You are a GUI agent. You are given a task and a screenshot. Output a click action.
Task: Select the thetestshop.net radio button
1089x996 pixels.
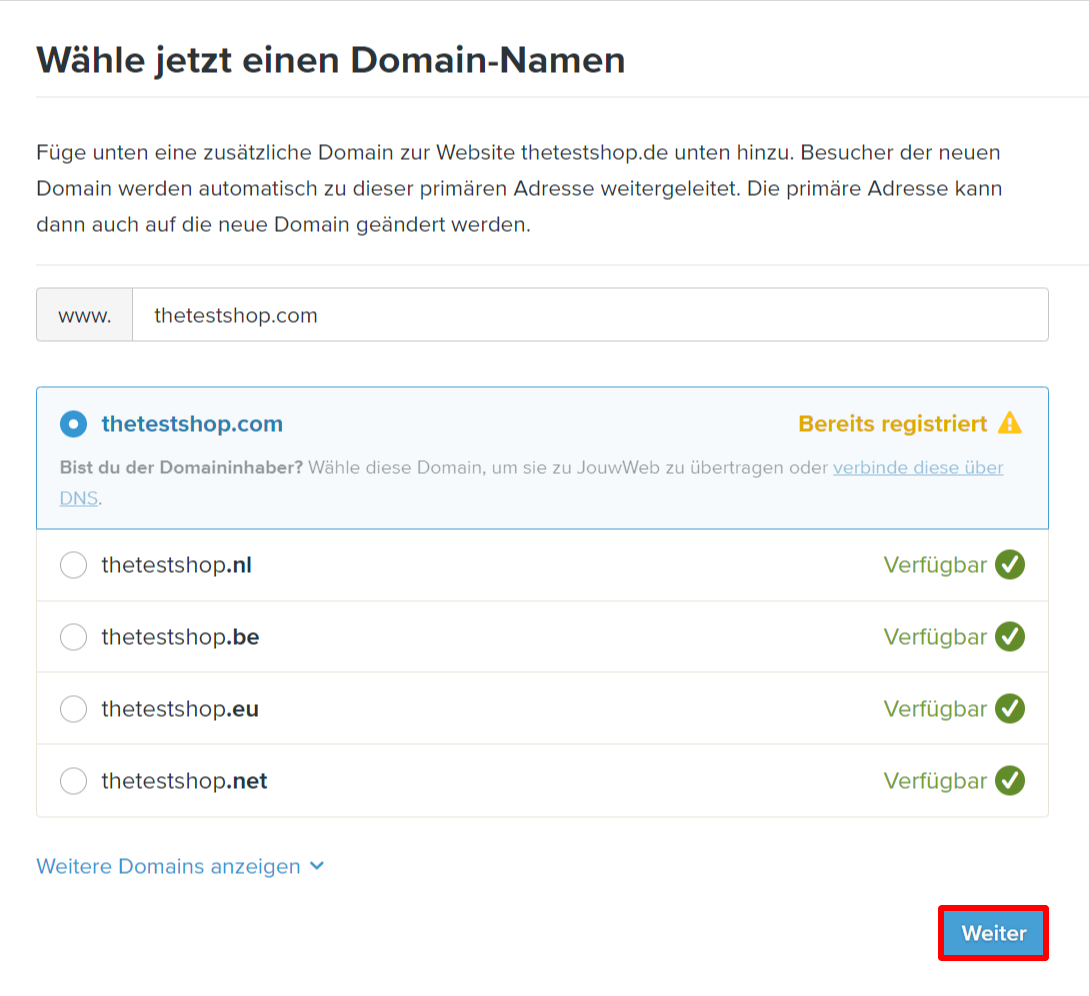[x=73, y=781]
